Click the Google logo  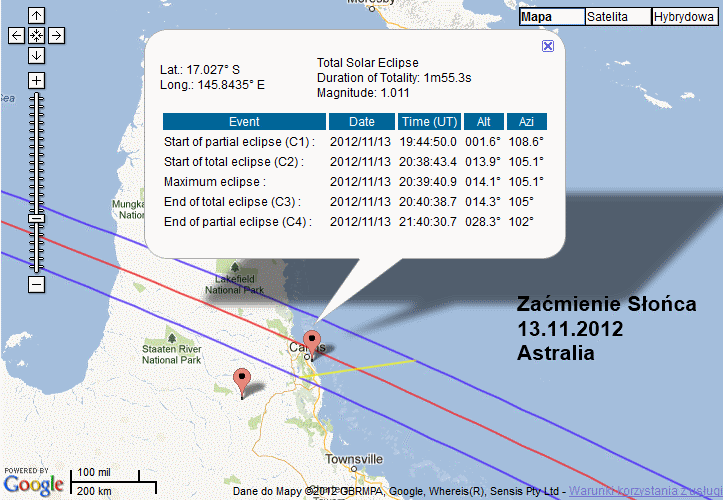[x=33, y=485]
